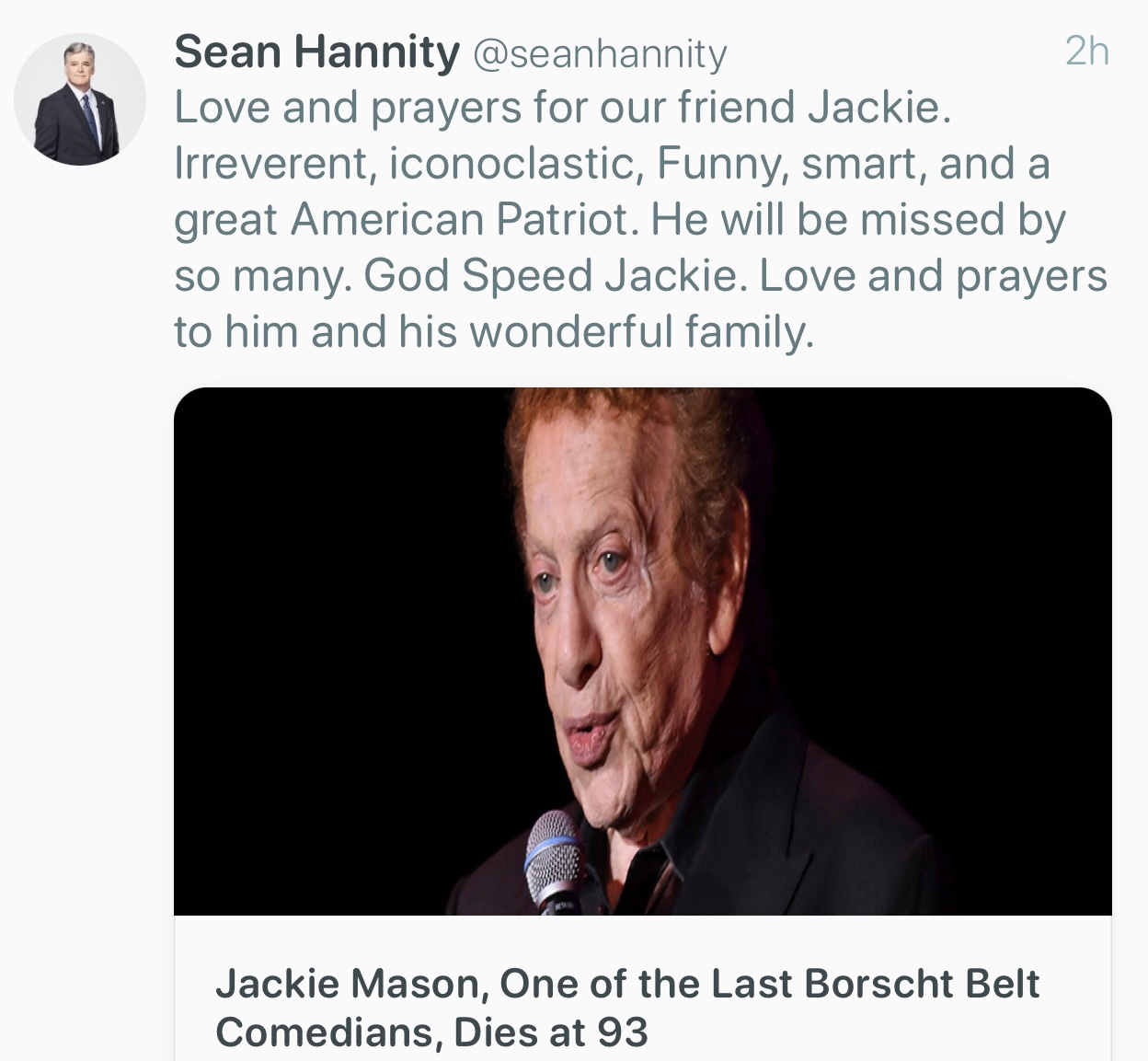Open Sean Hannity's profile avatar
The height and width of the screenshot is (1061, 1148).
pos(79,100)
